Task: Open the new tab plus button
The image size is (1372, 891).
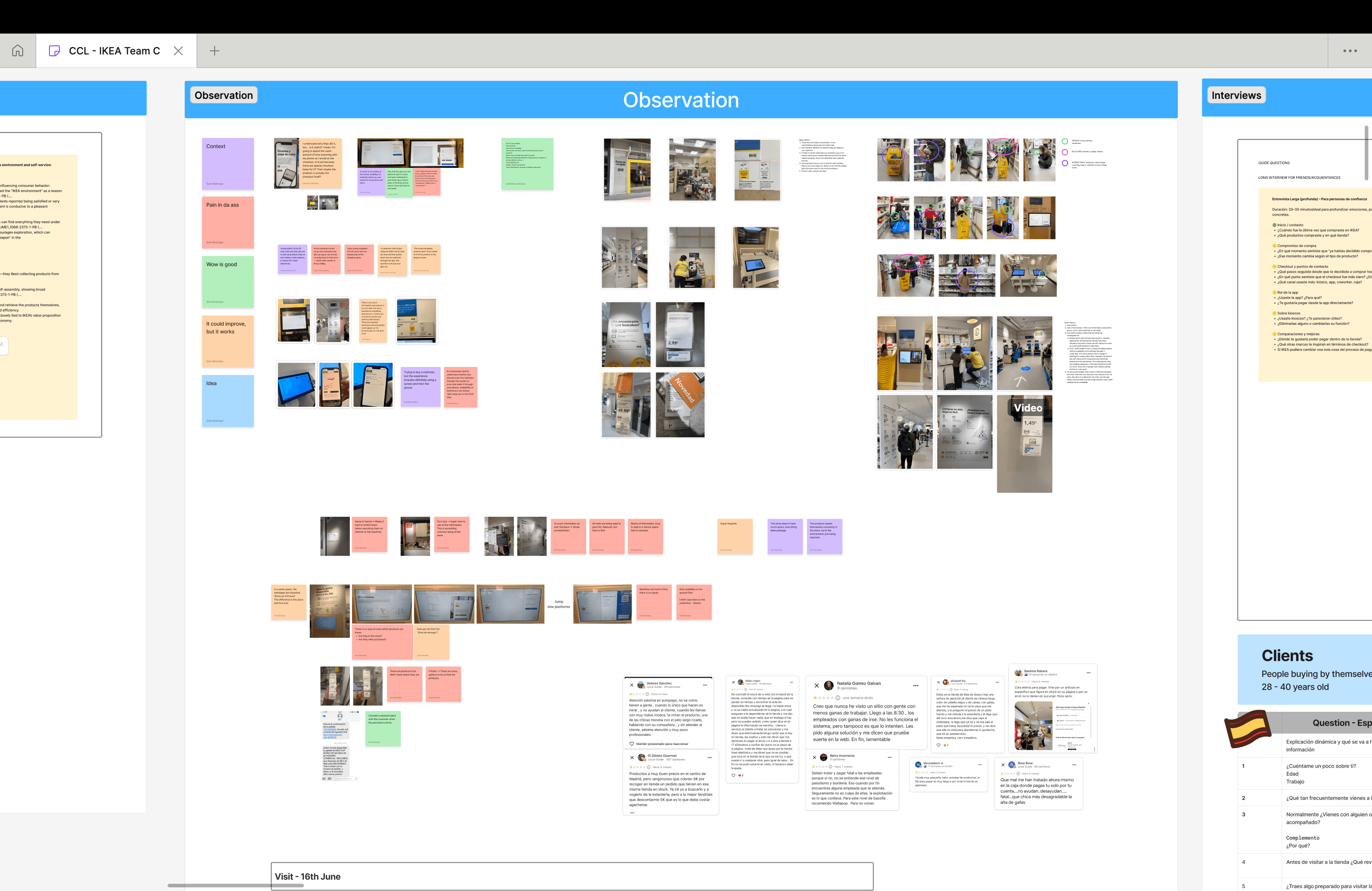Action: click(x=215, y=51)
